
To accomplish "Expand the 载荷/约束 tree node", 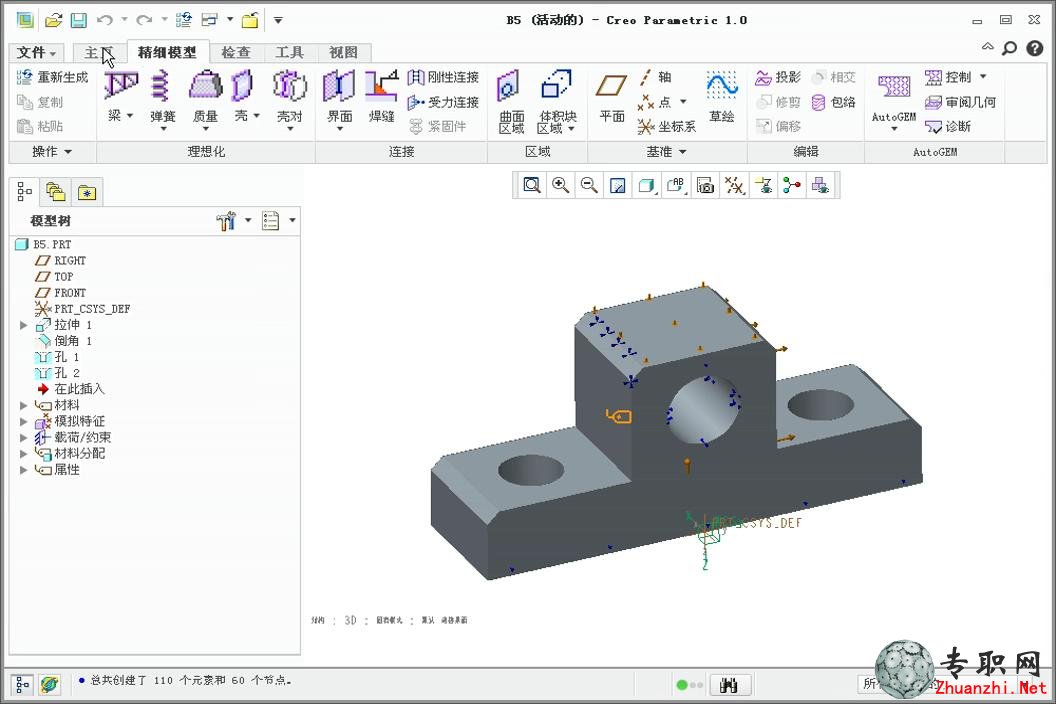I will pos(24,438).
